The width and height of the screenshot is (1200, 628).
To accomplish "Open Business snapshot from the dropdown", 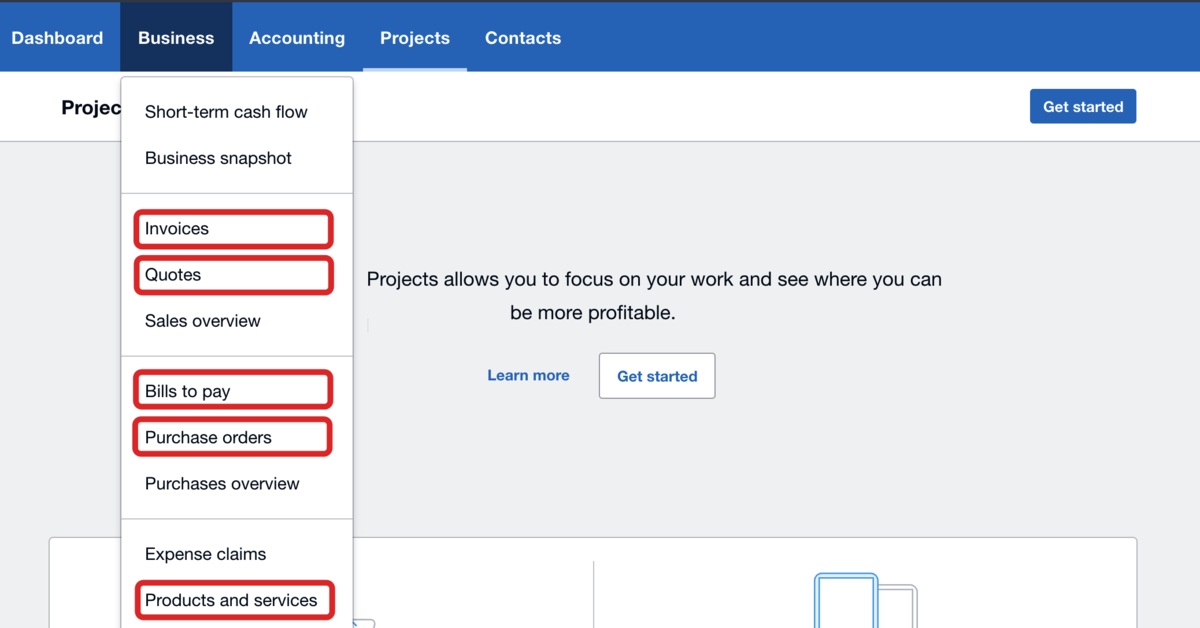I will coord(237,158).
